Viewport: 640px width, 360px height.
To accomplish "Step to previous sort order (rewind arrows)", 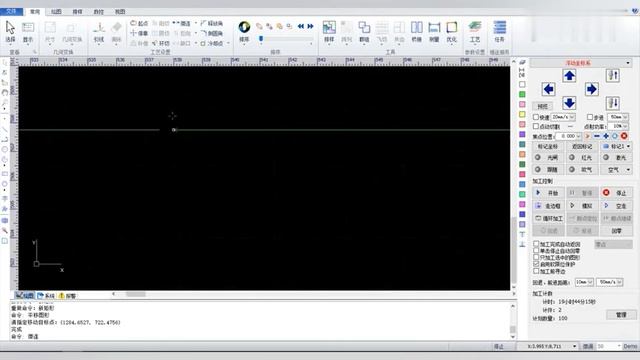I will [301, 26].
